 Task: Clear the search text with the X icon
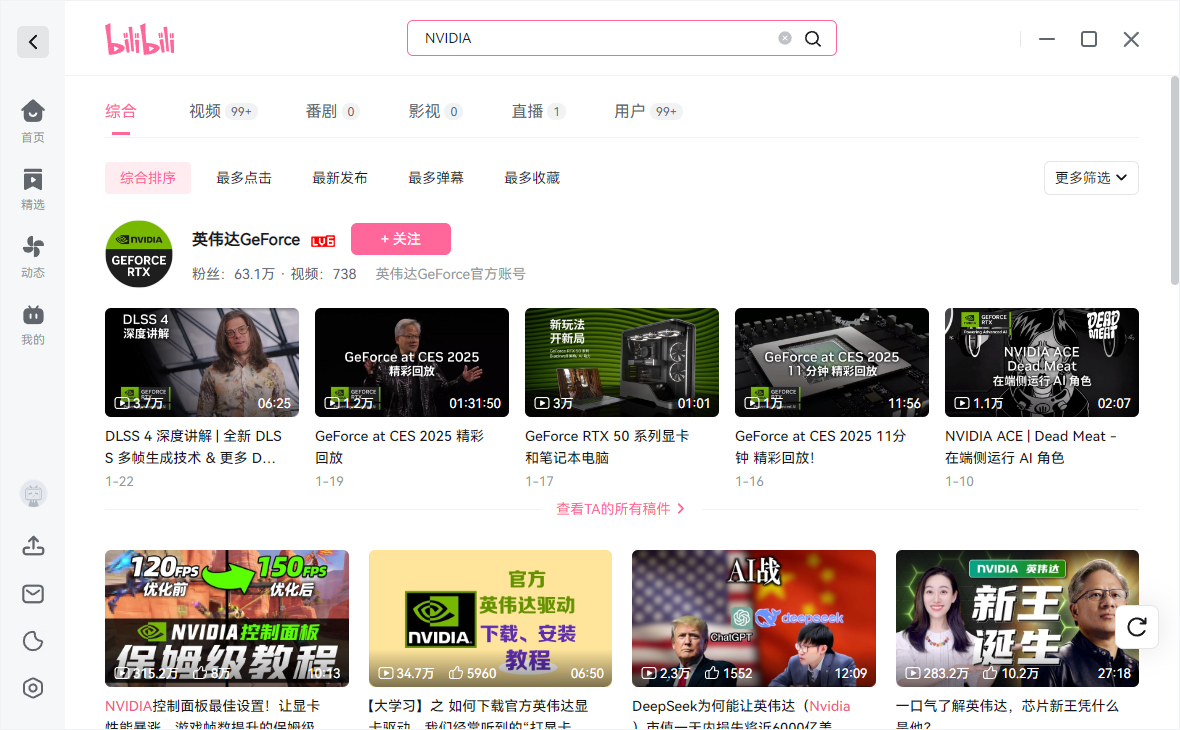(x=785, y=38)
